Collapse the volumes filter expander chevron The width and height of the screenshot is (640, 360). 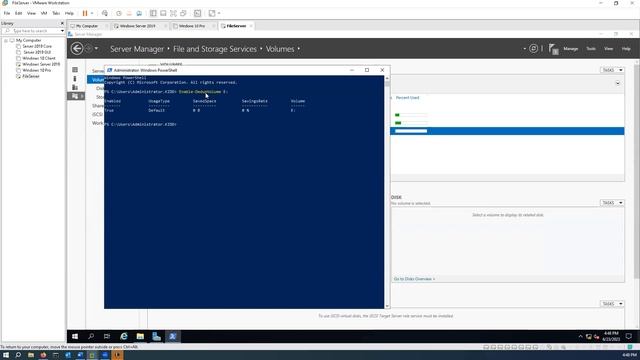coord(618,83)
